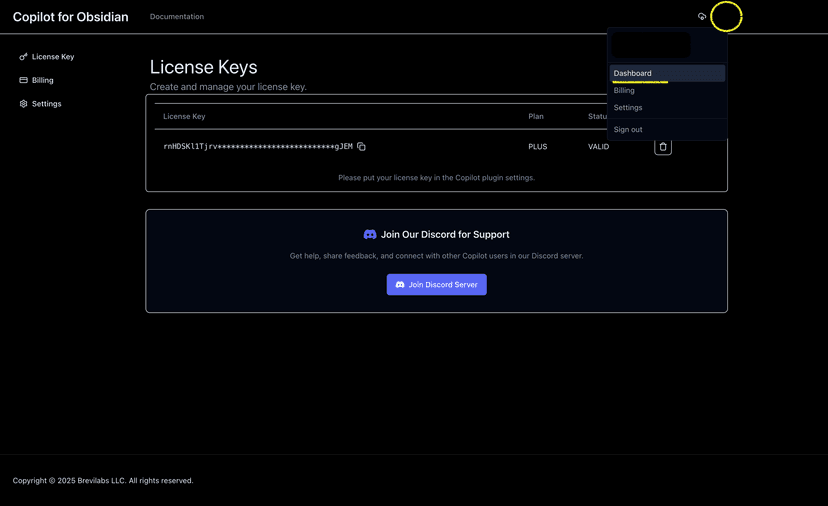Click the masked license key text
828x506 pixels.
[257, 147]
